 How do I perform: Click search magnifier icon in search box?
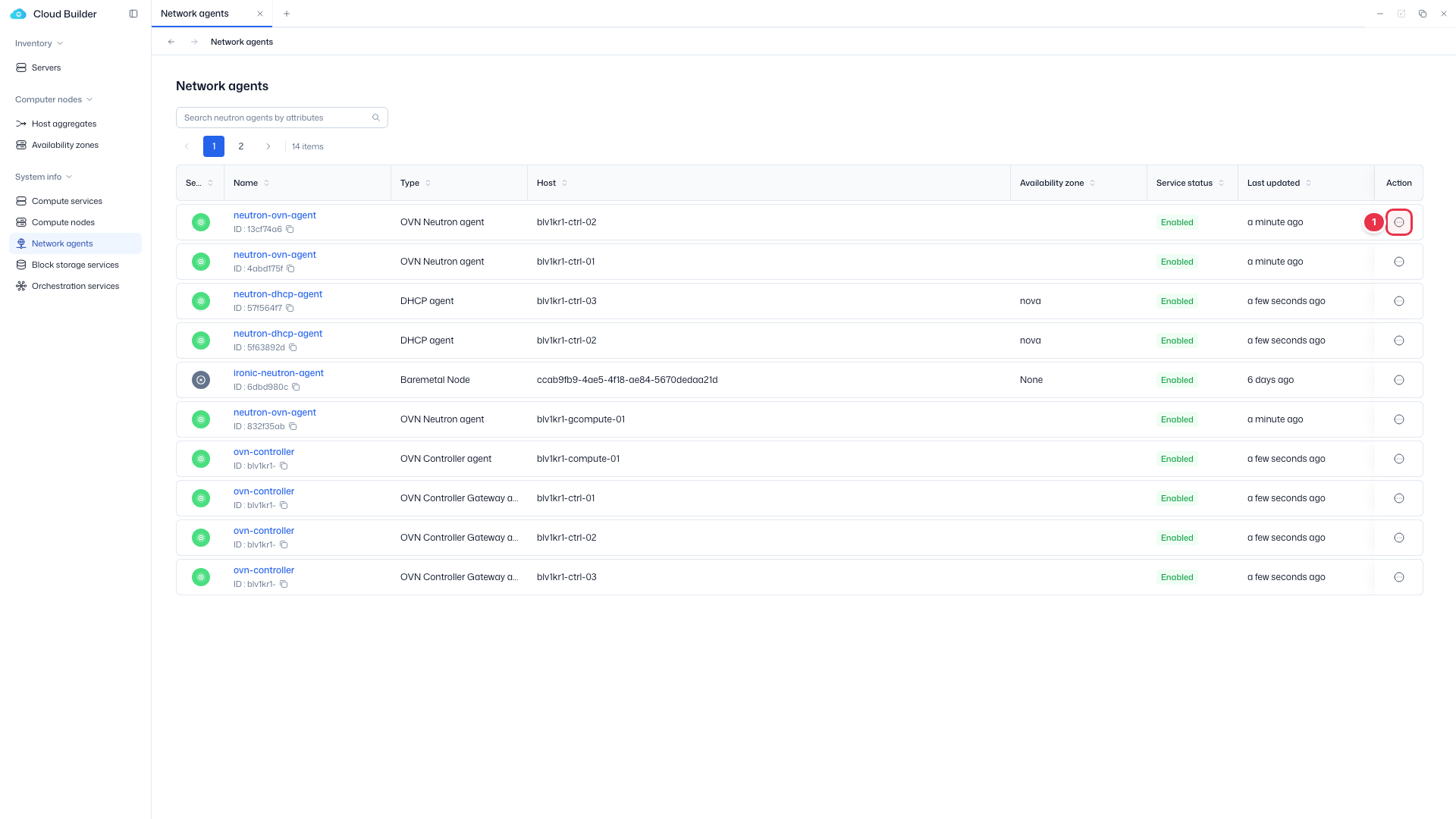[x=376, y=118]
